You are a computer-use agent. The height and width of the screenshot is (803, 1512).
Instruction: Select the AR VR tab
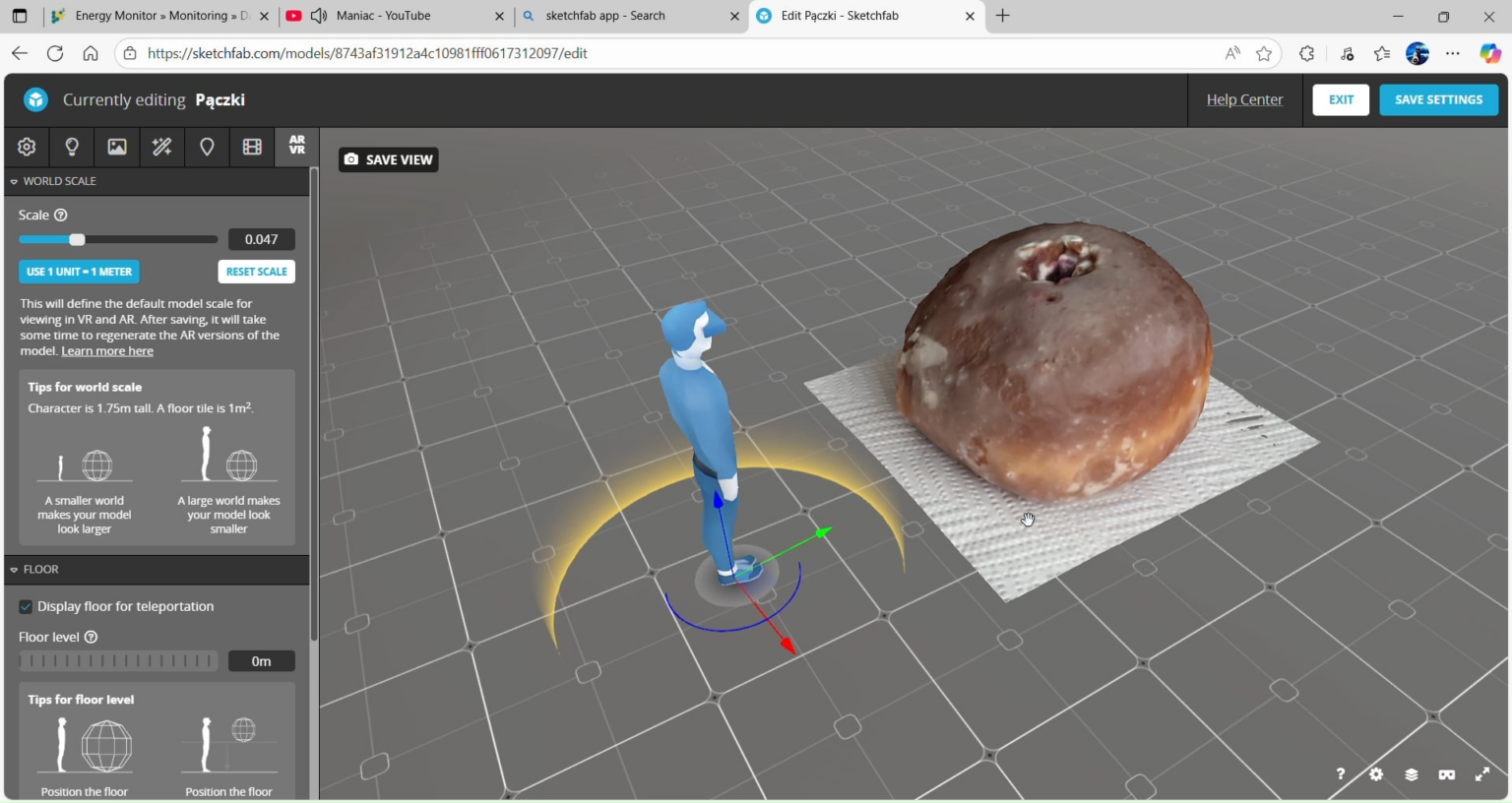(x=296, y=146)
